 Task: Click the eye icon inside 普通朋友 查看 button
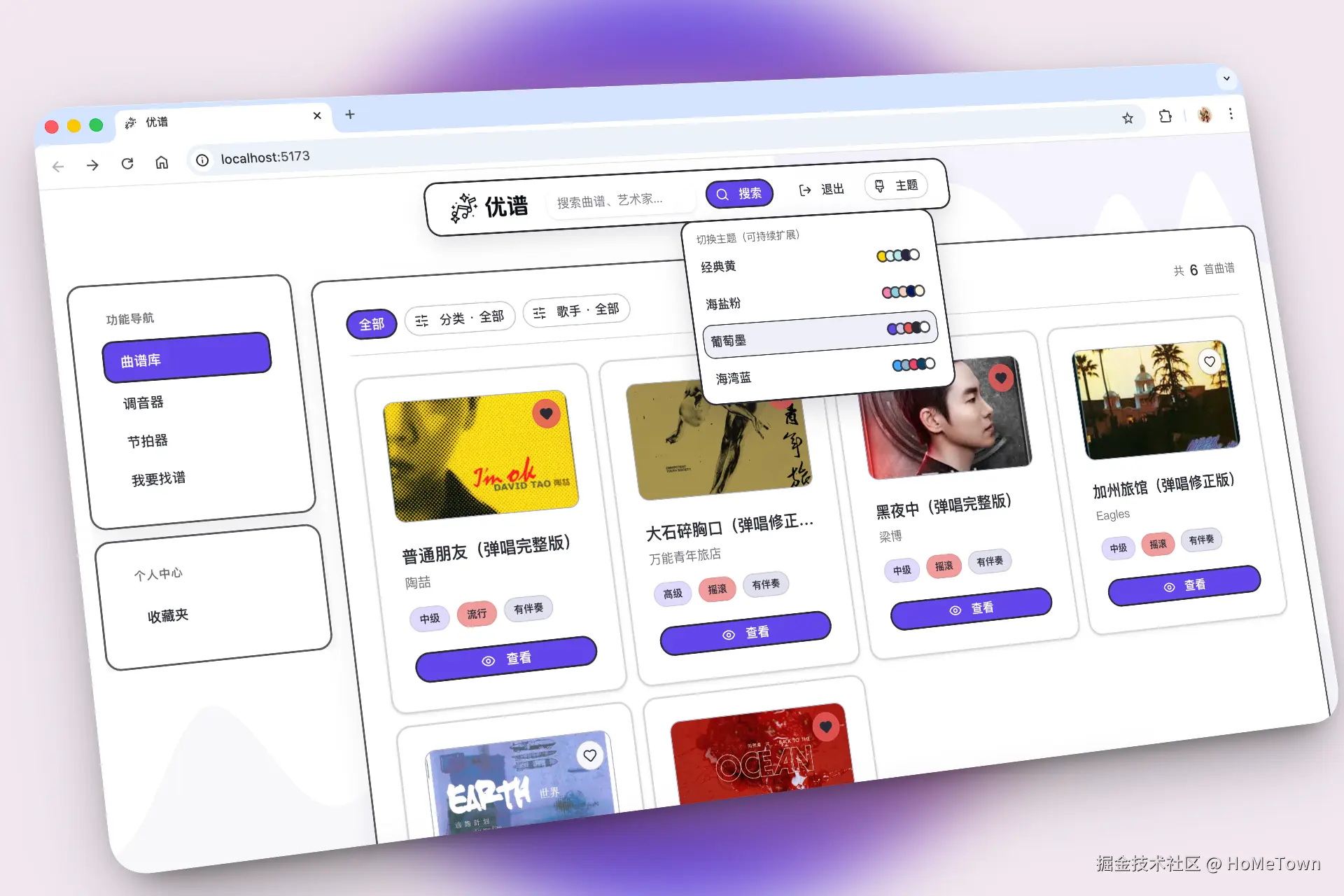coord(488,659)
